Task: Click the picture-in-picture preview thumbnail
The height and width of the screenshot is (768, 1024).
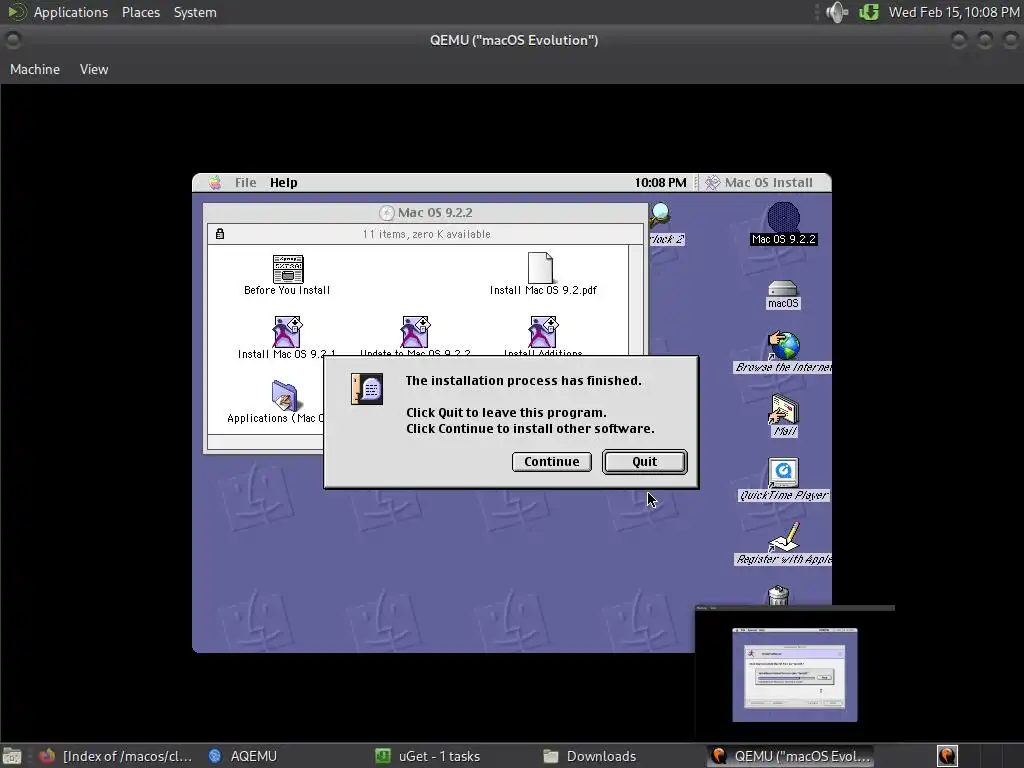Action: 795,673
